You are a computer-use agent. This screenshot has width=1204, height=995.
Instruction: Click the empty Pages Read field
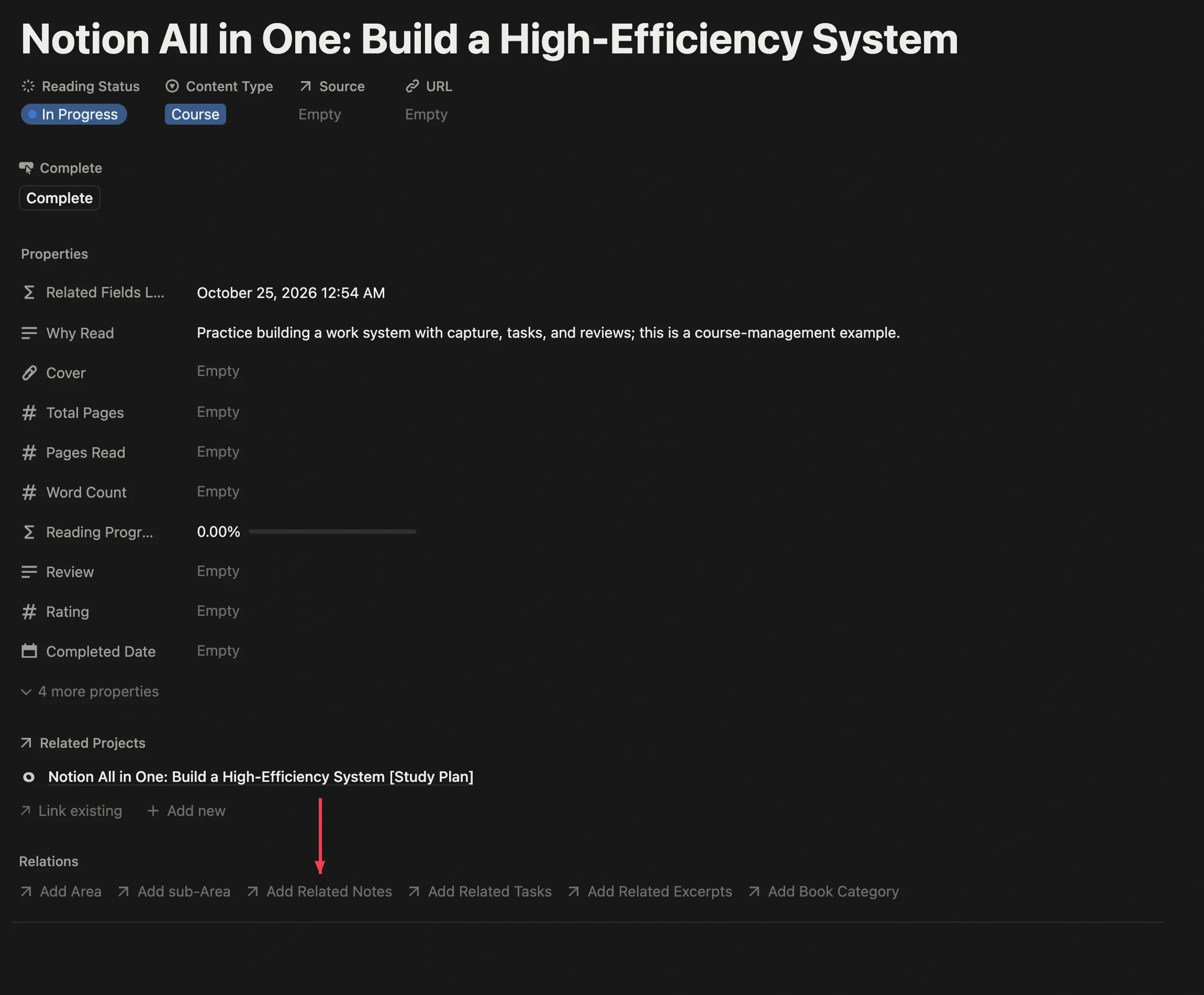[x=218, y=451]
